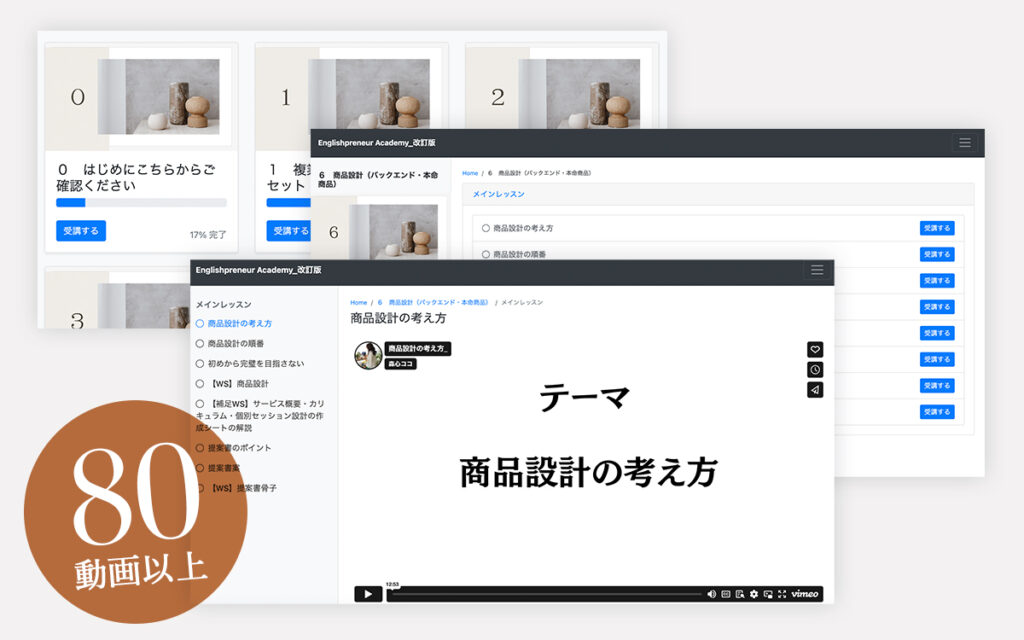1024x640 pixels.
Task: Click Englishpreneur Academy title in middle window
Action: tap(377, 142)
